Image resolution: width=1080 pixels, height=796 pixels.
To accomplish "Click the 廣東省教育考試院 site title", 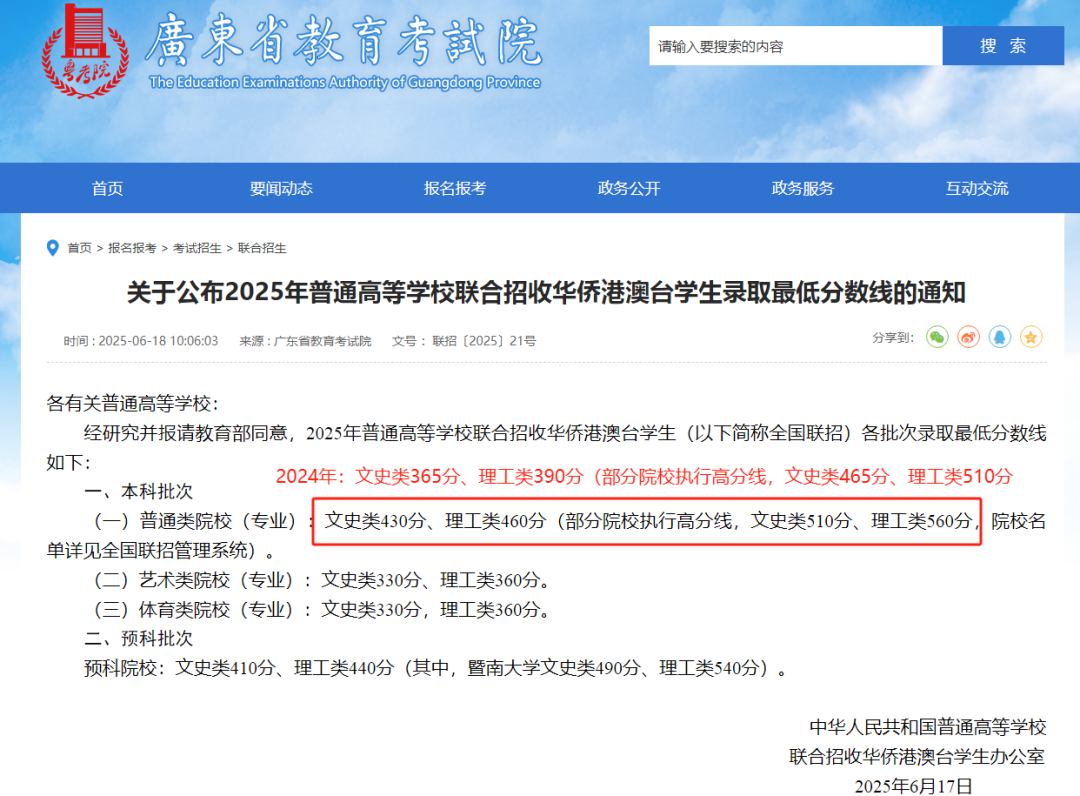I will [x=344, y=41].
